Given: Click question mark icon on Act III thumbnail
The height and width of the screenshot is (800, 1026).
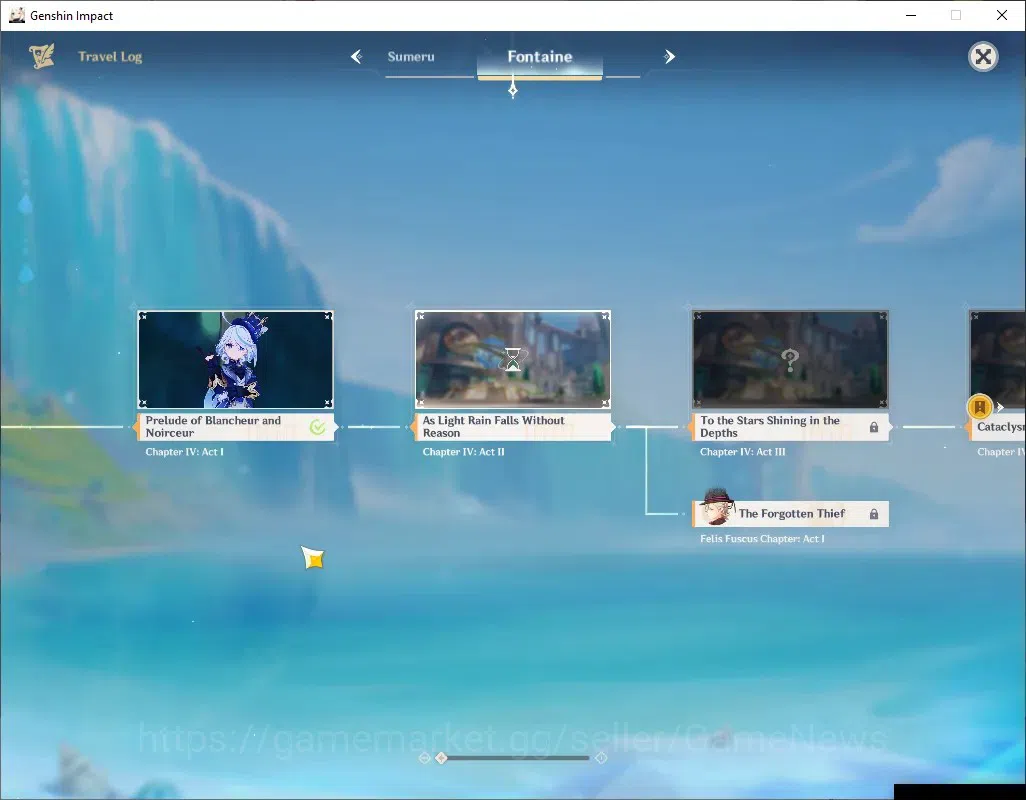Looking at the screenshot, I should pos(790,359).
